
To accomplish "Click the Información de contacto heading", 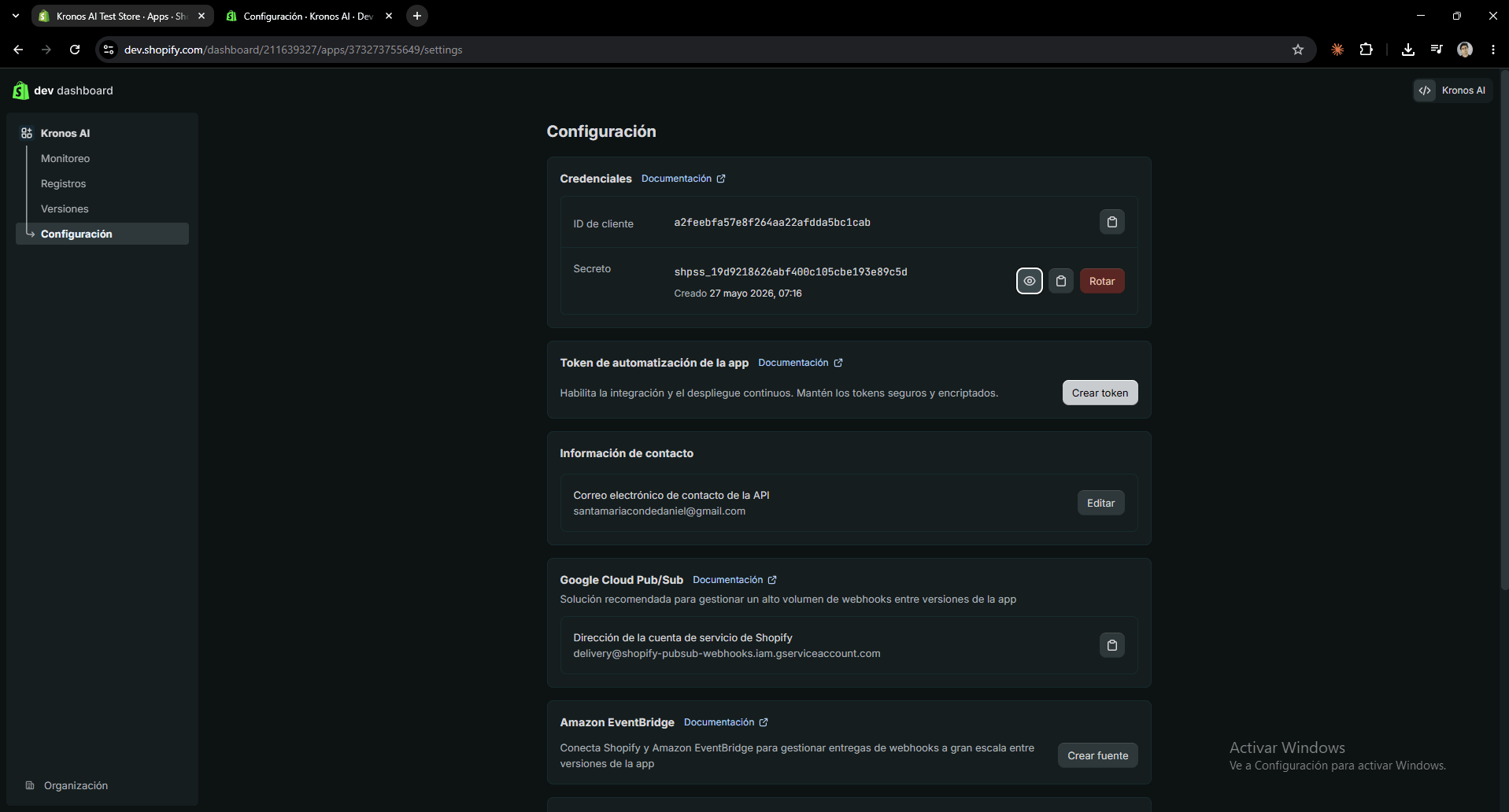I will 627,453.
